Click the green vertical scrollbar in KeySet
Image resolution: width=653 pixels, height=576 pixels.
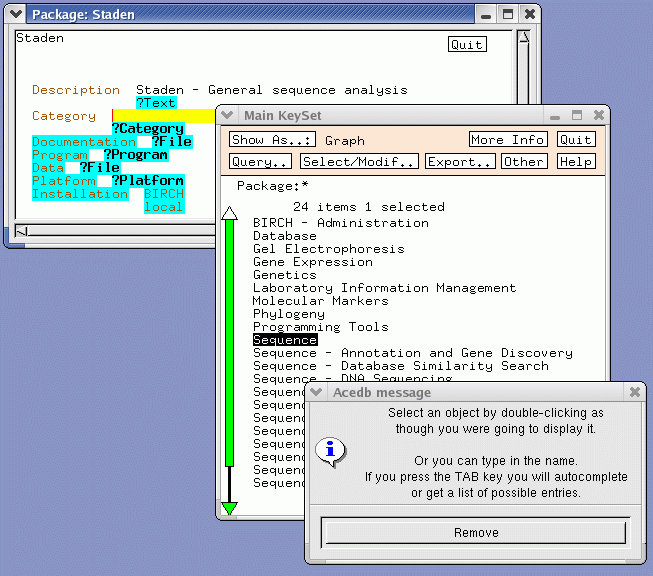pyautogui.click(x=229, y=340)
